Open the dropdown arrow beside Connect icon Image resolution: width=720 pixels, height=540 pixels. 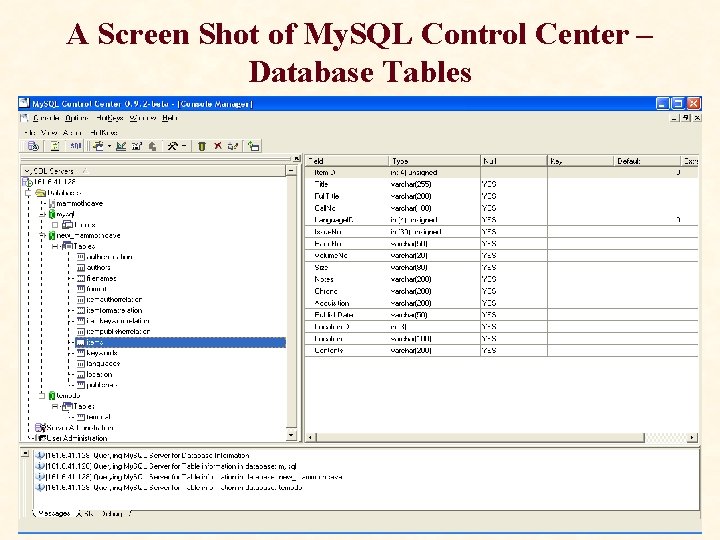point(109,146)
